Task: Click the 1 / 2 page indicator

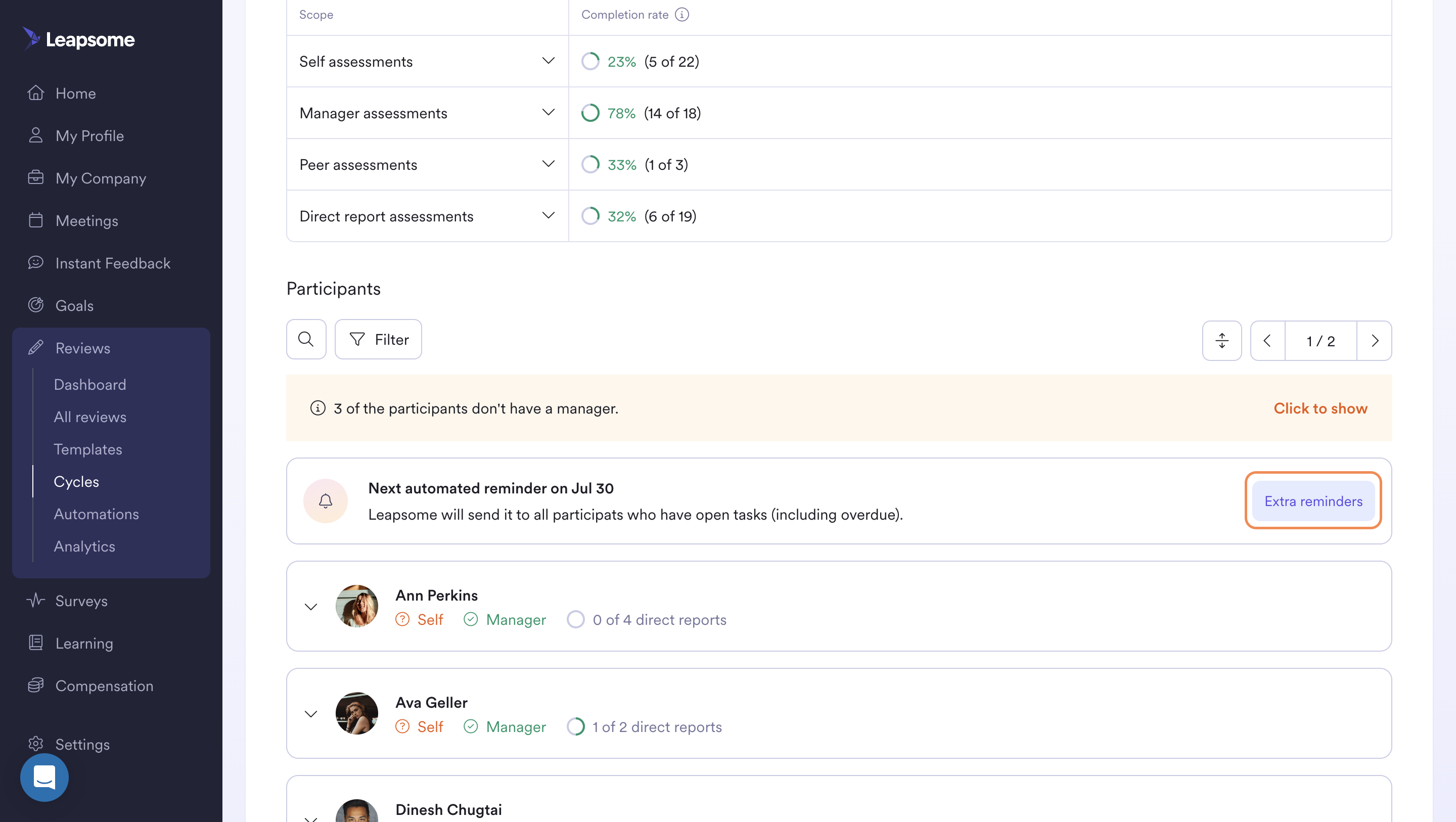Action: pyautogui.click(x=1321, y=340)
